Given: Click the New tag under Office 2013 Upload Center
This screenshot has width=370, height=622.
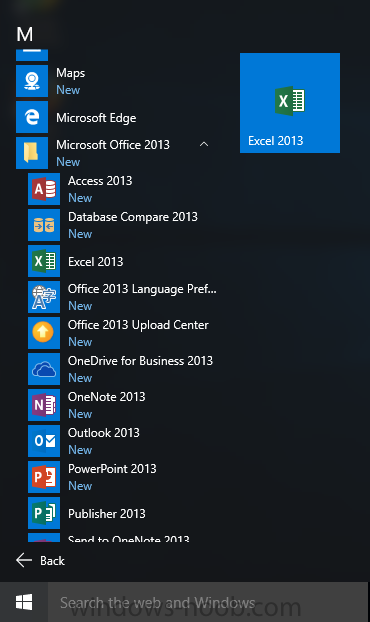Looking at the screenshot, I should click(x=80, y=342).
